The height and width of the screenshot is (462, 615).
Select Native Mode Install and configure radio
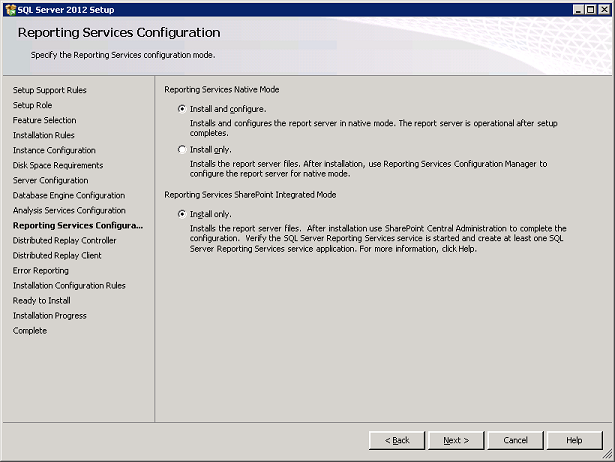coord(182,109)
